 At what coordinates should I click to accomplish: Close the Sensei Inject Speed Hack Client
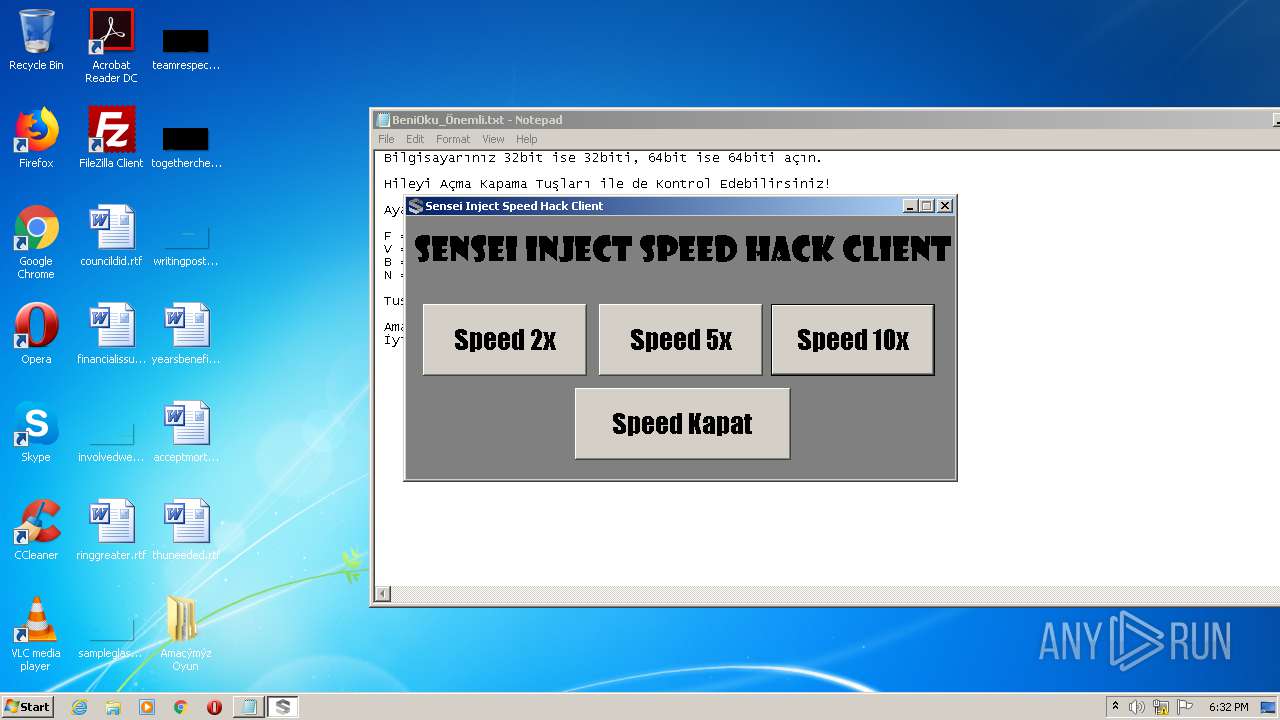944,206
